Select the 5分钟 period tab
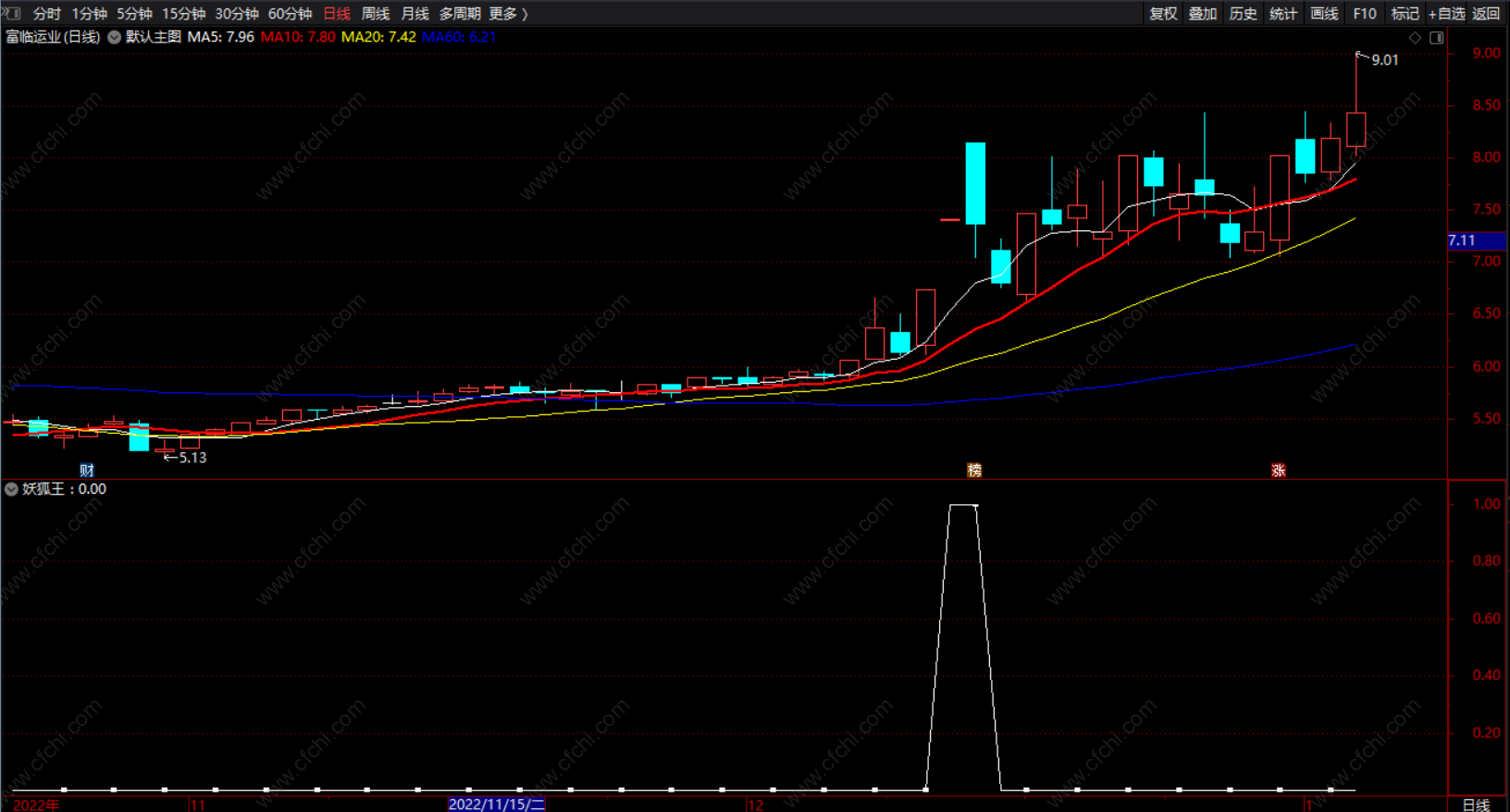This screenshot has width=1510, height=812. pyautogui.click(x=135, y=14)
